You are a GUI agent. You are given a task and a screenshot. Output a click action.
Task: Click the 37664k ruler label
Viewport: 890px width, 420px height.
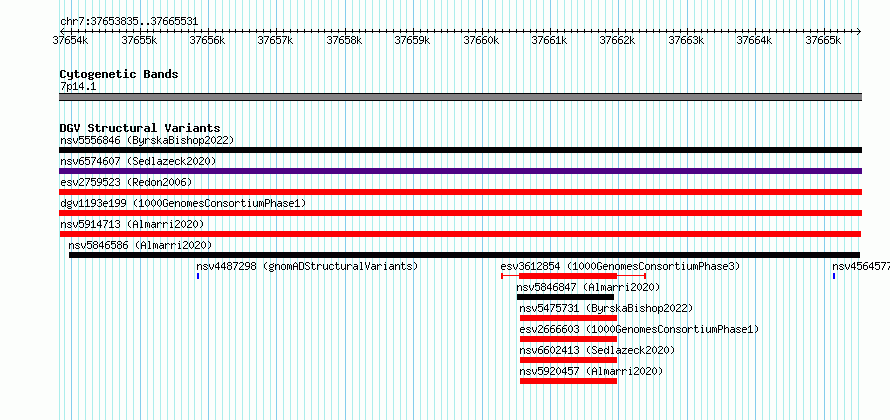(754, 40)
